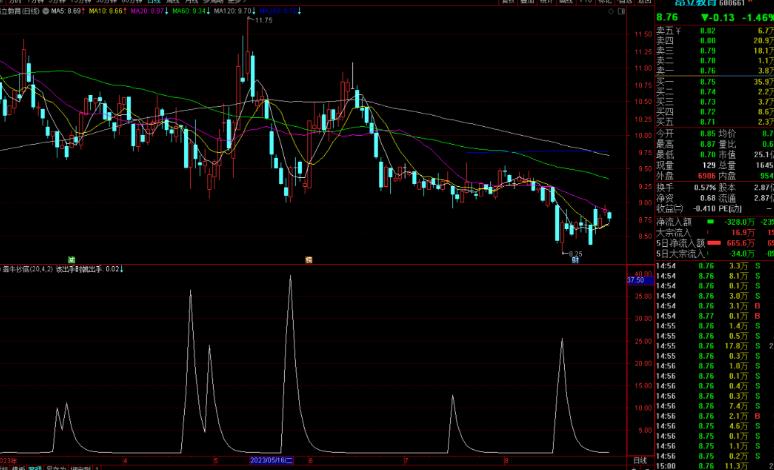The image size is (774, 470).
Task: Click the 14:55 tick row with 17.8万
Action: (715, 346)
